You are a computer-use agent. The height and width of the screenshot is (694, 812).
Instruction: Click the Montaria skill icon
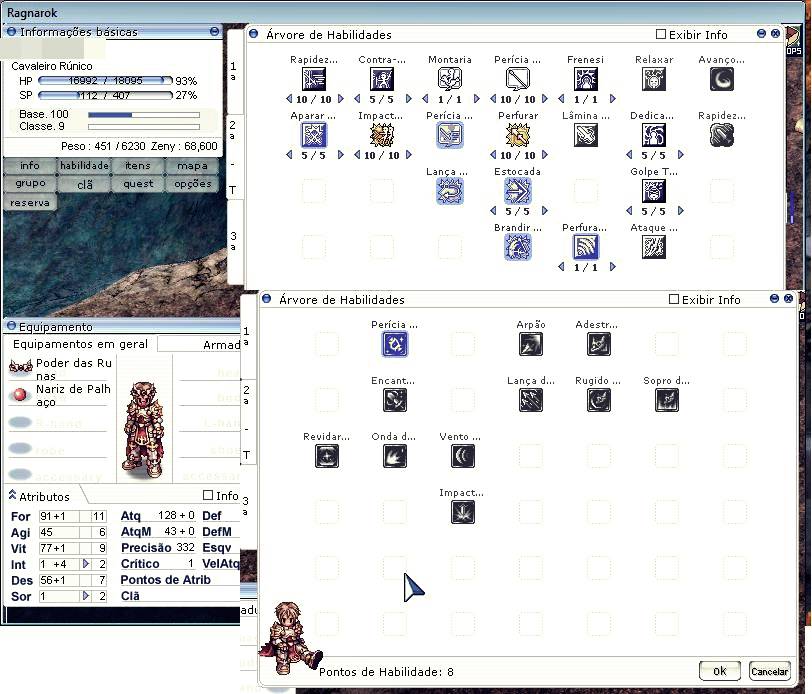[450, 79]
